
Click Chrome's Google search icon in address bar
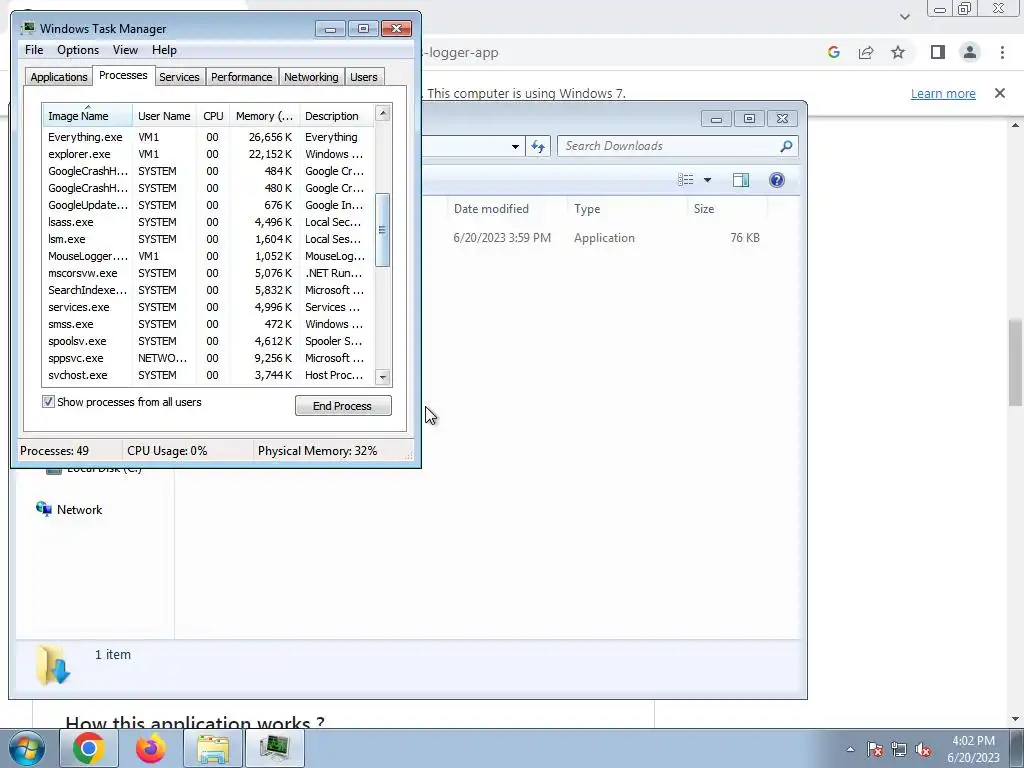pyautogui.click(x=833, y=52)
